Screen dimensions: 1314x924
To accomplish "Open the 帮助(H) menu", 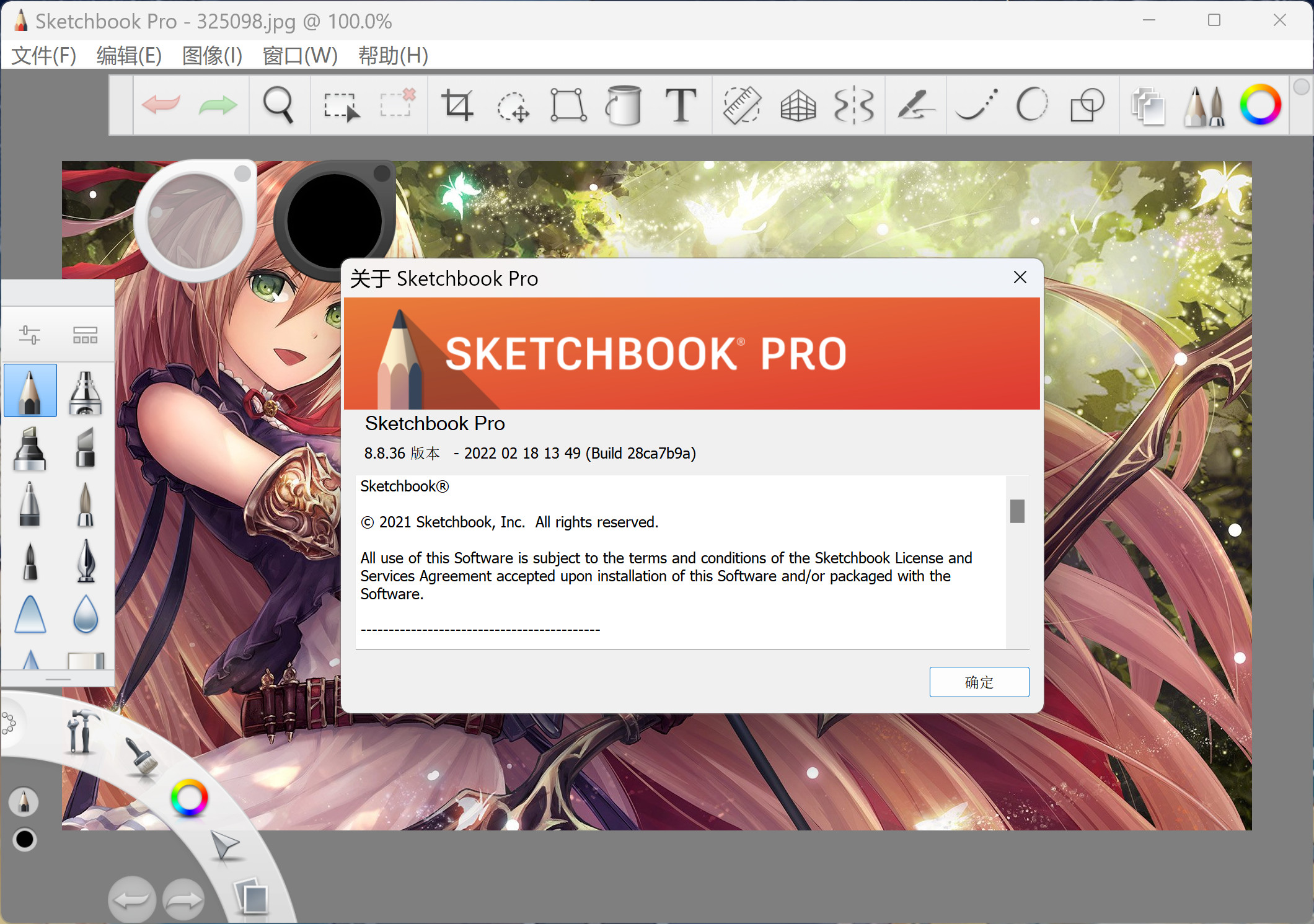I will [x=393, y=56].
